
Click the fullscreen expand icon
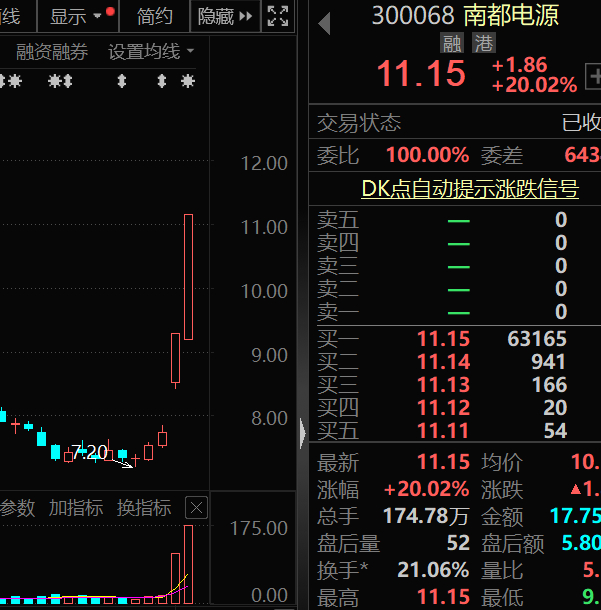278,16
